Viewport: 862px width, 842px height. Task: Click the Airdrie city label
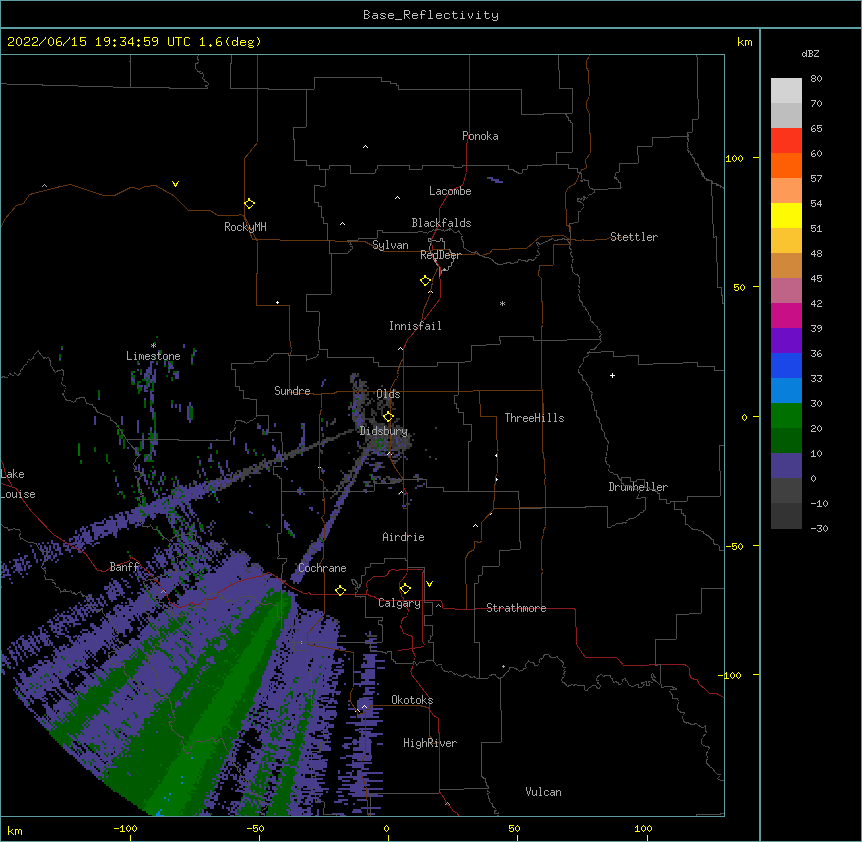404,537
